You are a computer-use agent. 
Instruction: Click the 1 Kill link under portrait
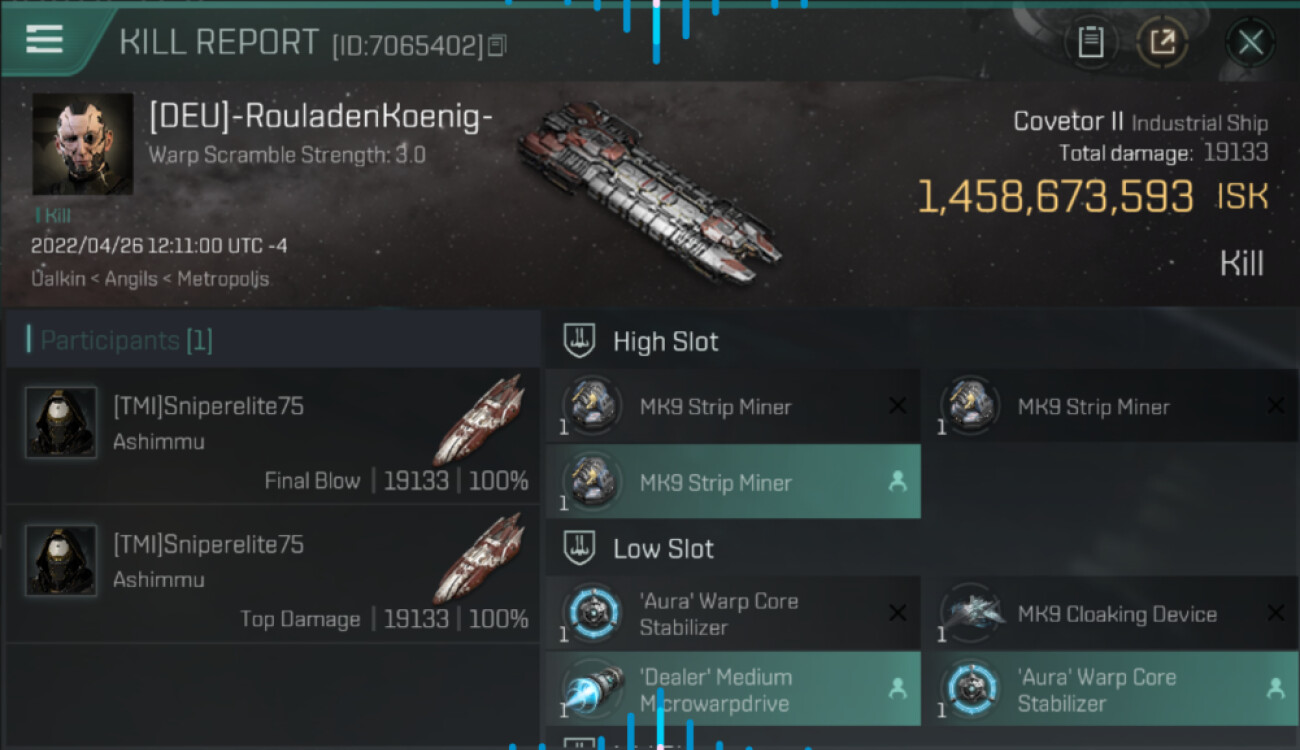52,215
